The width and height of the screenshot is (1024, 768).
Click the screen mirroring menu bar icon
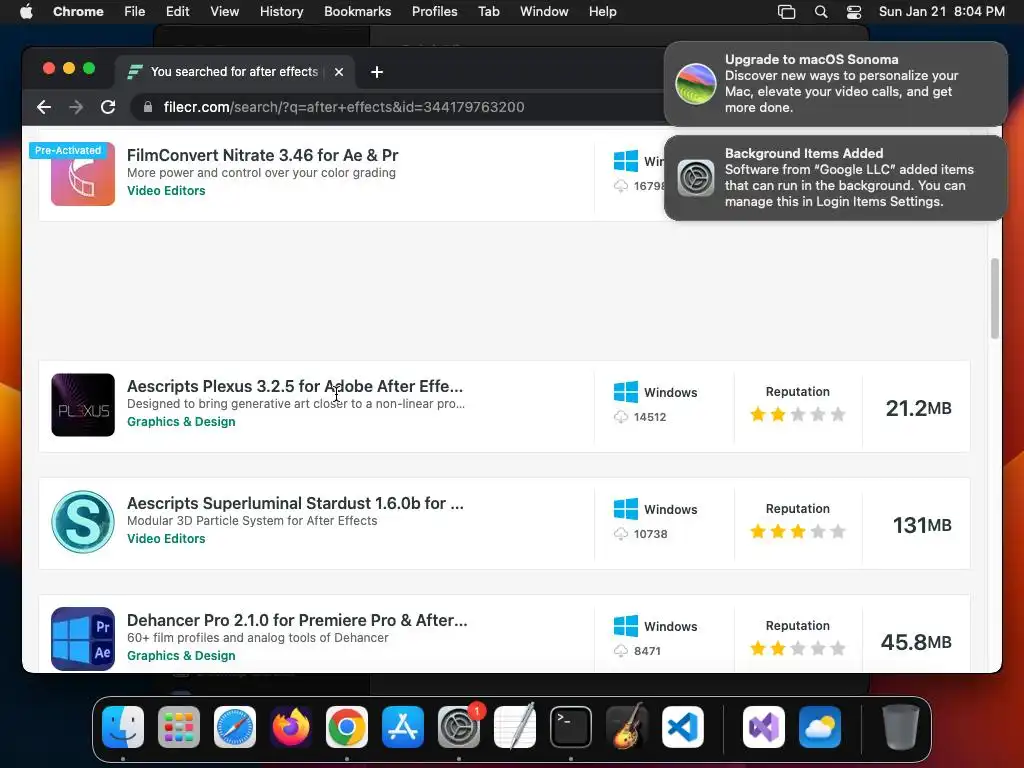click(786, 12)
